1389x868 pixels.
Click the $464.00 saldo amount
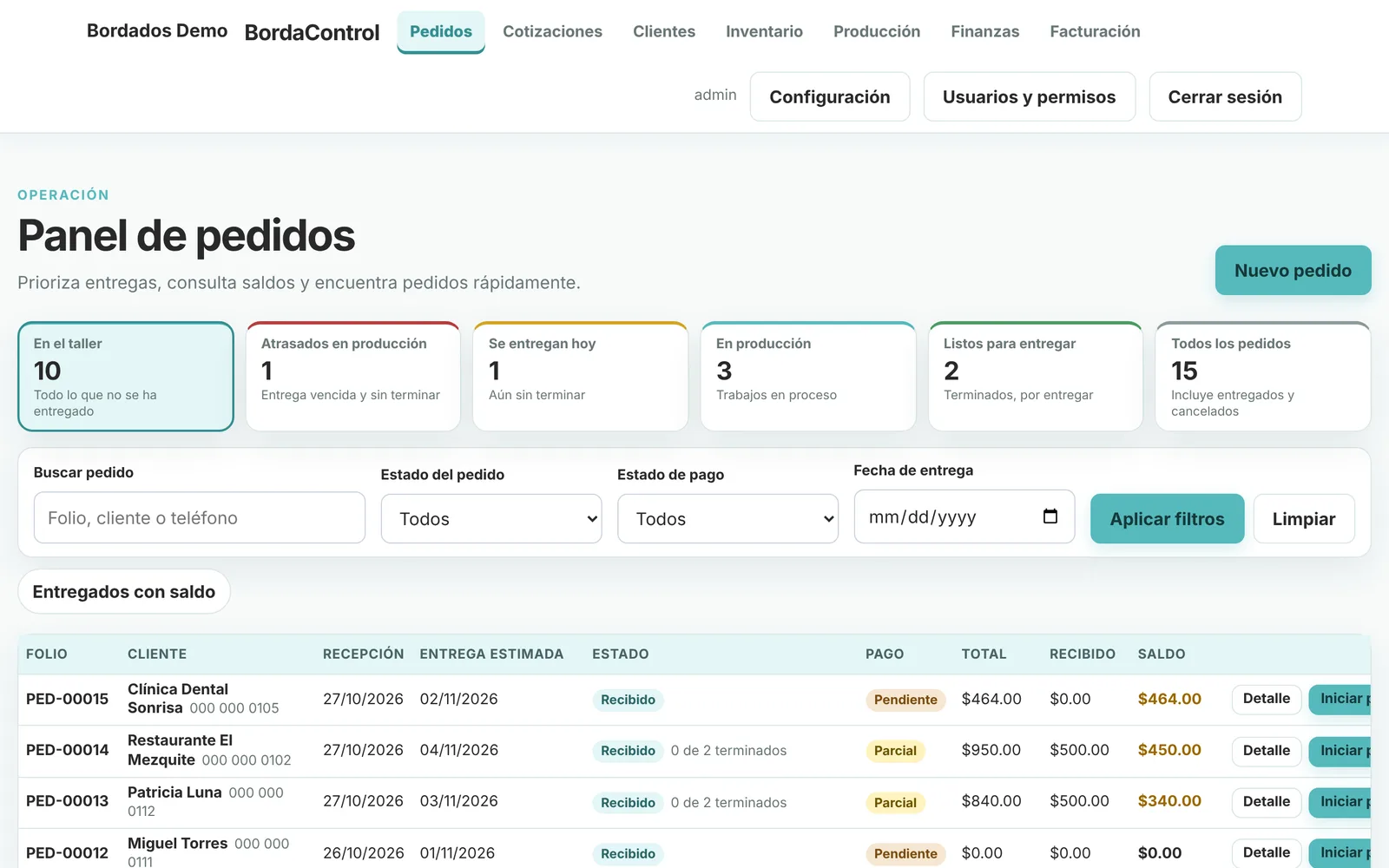[1169, 699]
